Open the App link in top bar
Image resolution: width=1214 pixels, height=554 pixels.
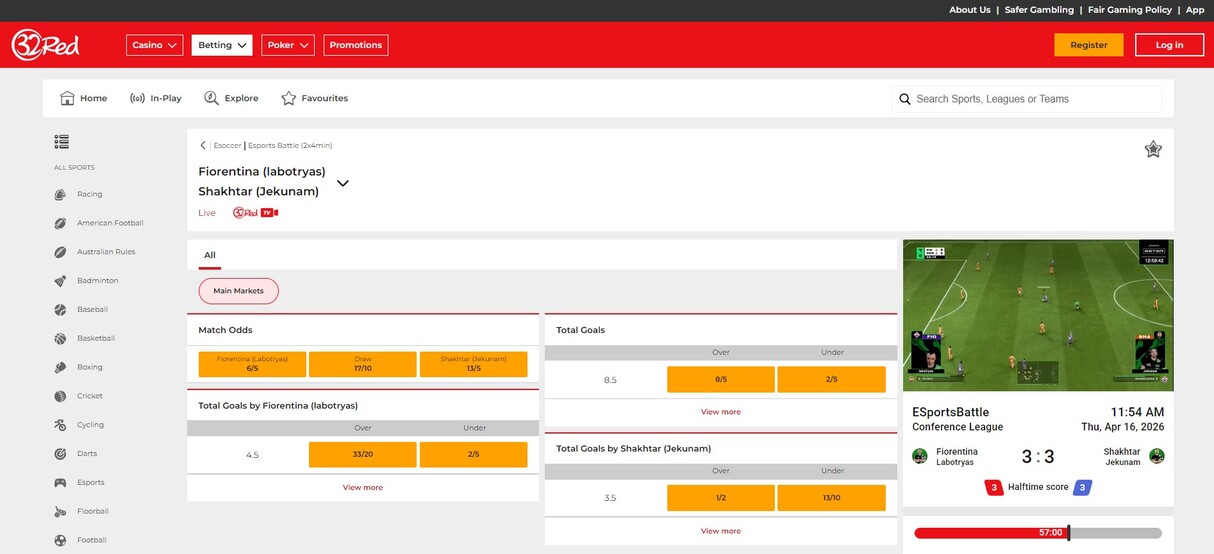tap(1195, 10)
